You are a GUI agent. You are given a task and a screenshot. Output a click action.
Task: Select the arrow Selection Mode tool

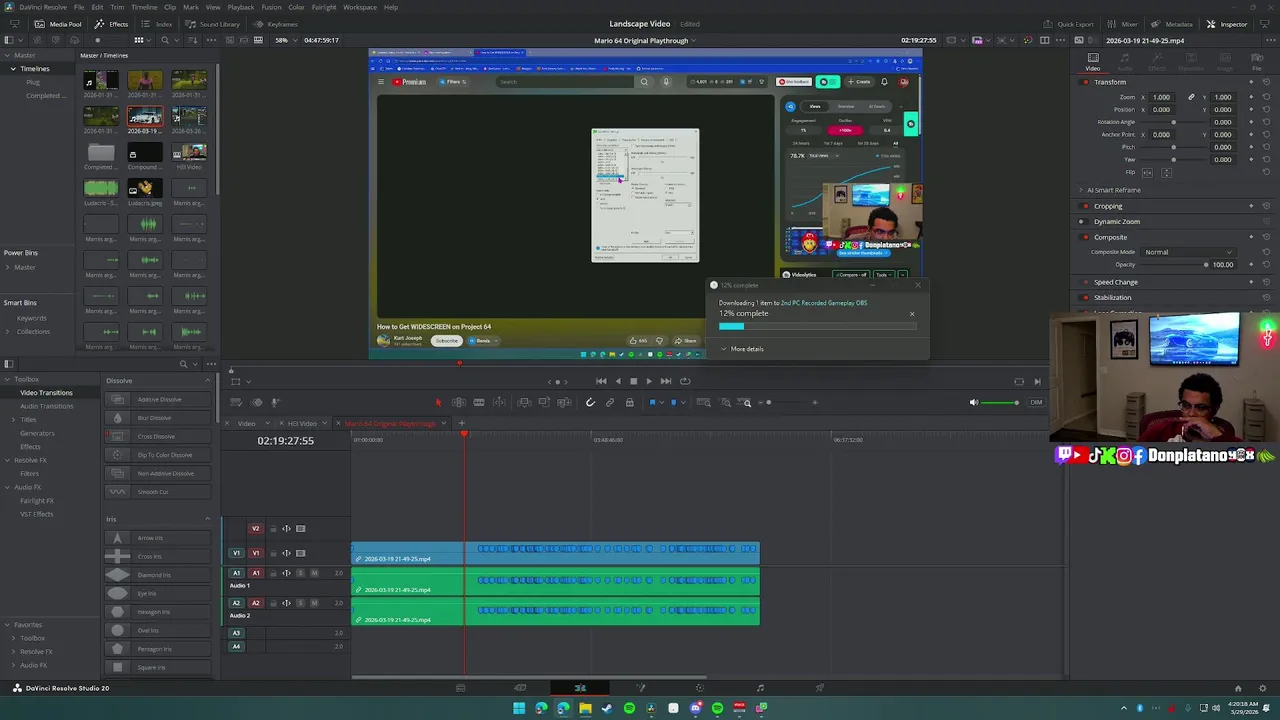click(438, 402)
